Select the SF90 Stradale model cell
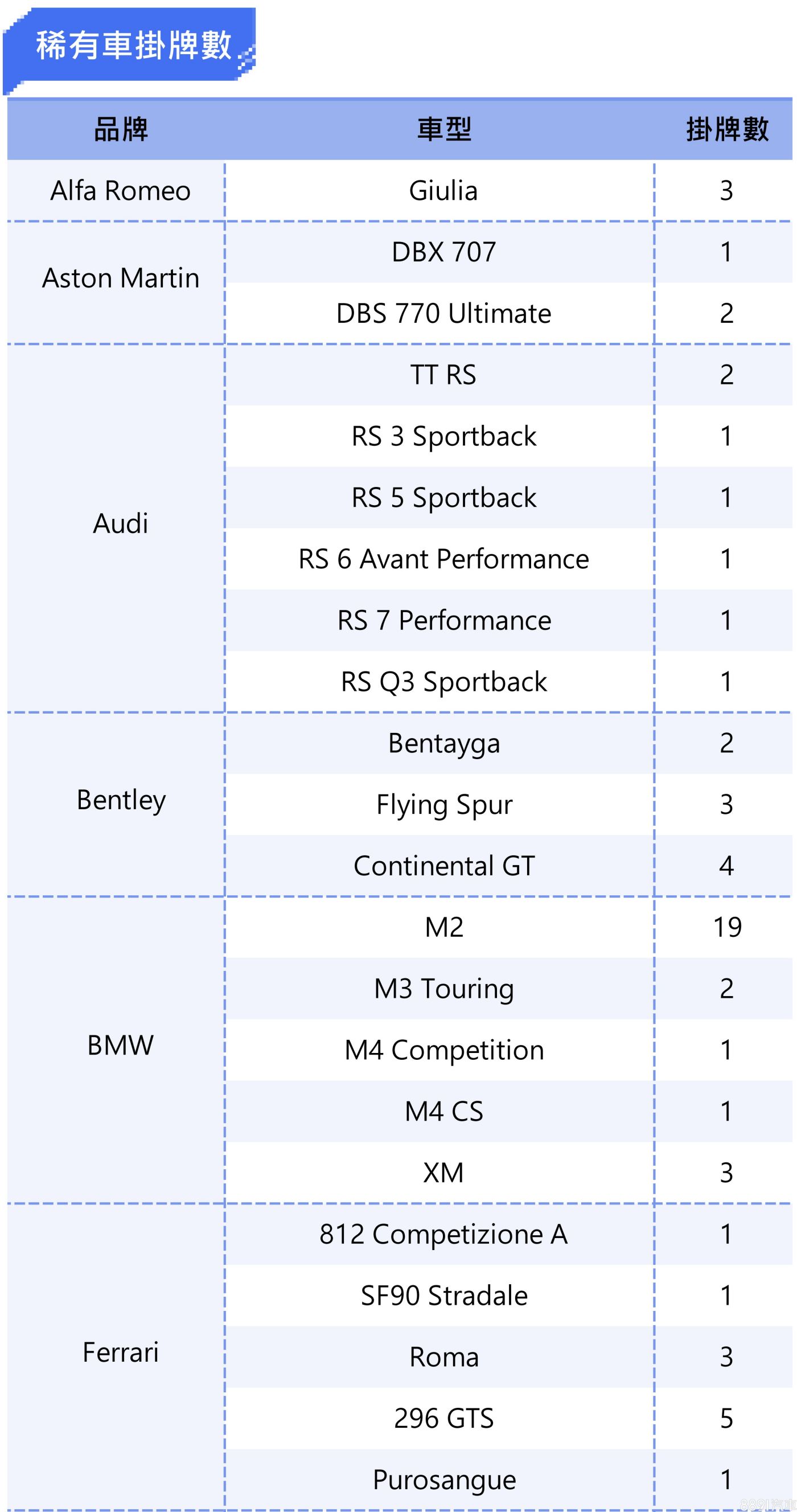 (x=443, y=1296)
